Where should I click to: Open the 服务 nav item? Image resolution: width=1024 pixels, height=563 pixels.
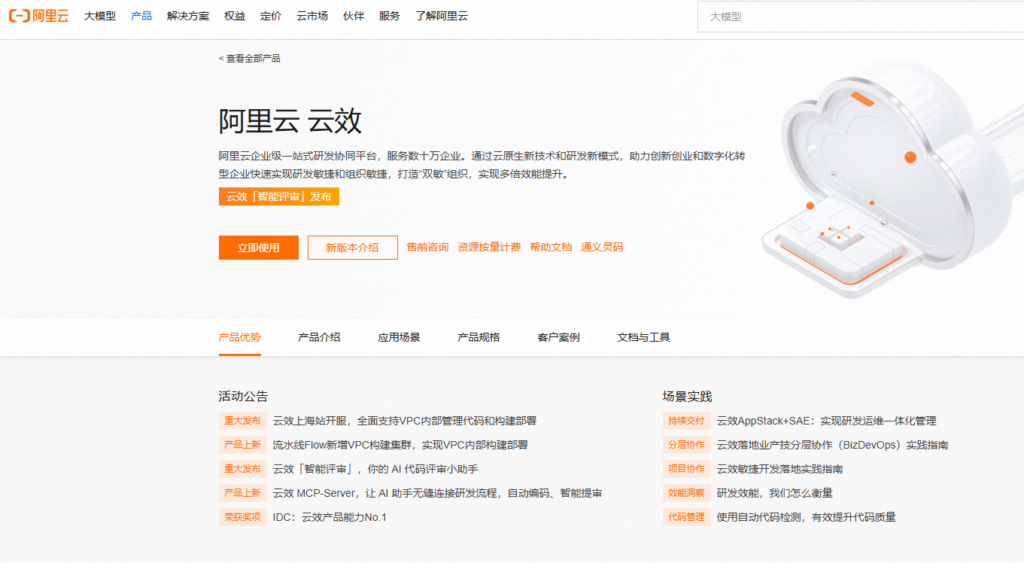389,16
